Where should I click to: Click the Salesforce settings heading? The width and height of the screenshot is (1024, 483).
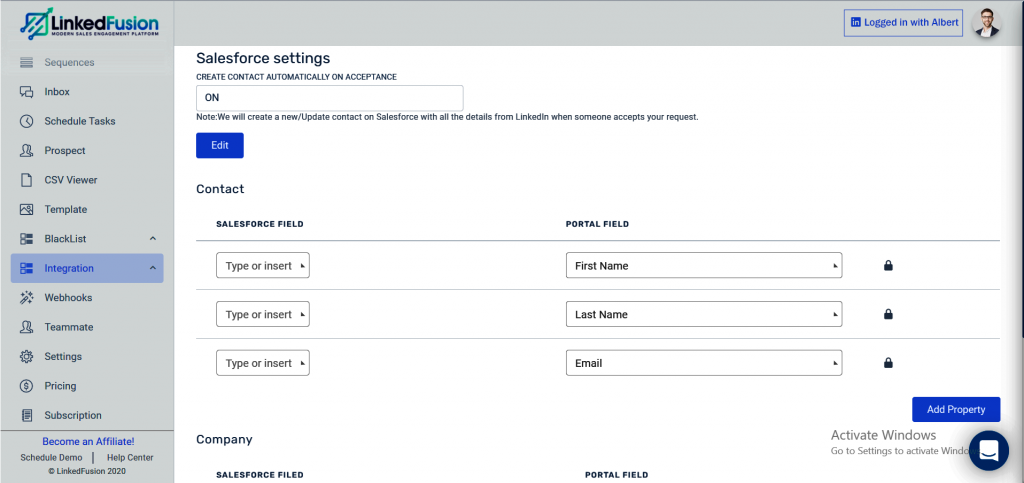pyautogui.click(x=263, y=58)
